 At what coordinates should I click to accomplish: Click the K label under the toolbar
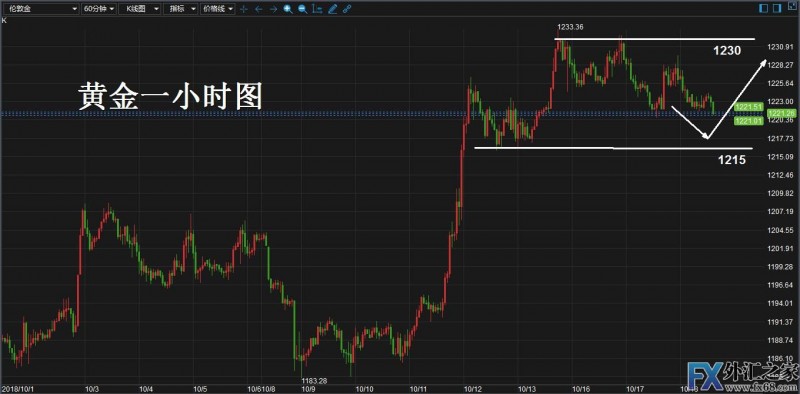[4, 20]
